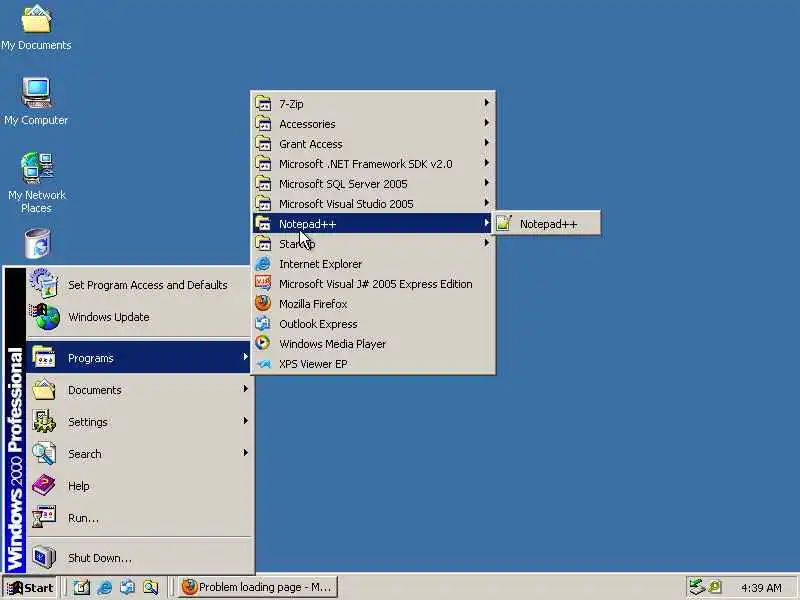This screenshot has width=800, height=600.
Task: Select the Notepad++ folder entry in Programs
Action: [x=372, y=223]
